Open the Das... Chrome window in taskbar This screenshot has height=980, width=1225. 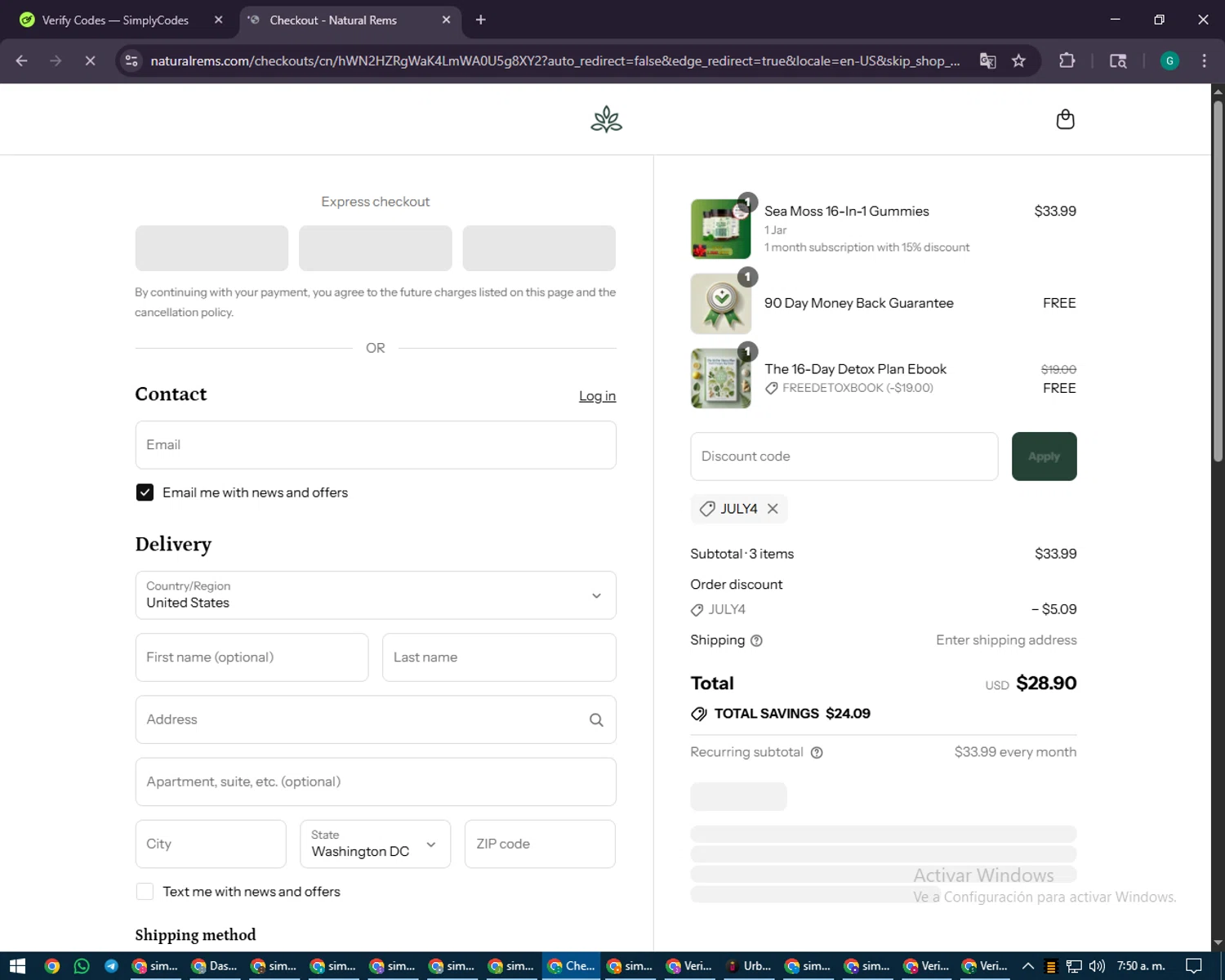coord(214,966)
